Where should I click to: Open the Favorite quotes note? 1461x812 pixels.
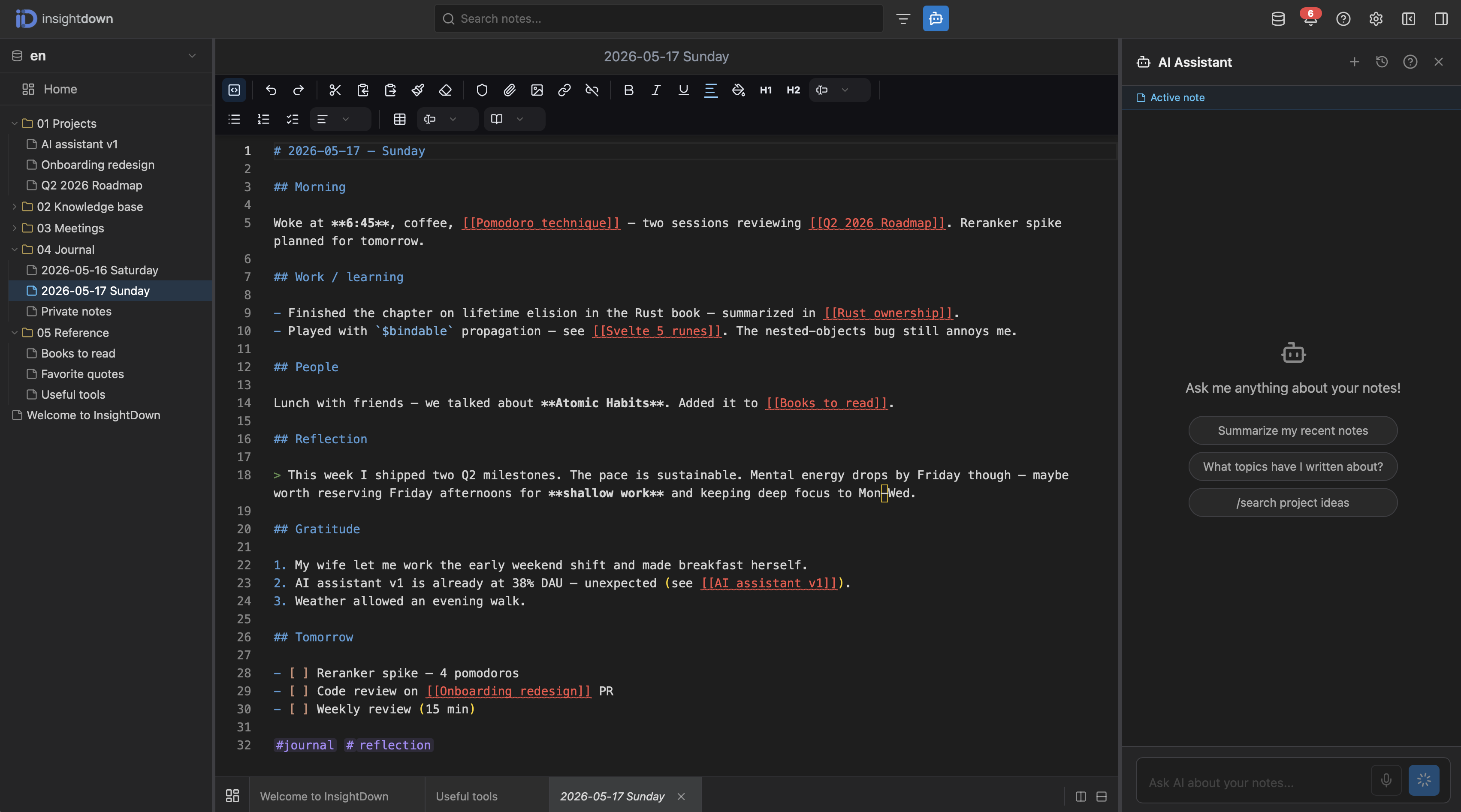tap(82, 374)
